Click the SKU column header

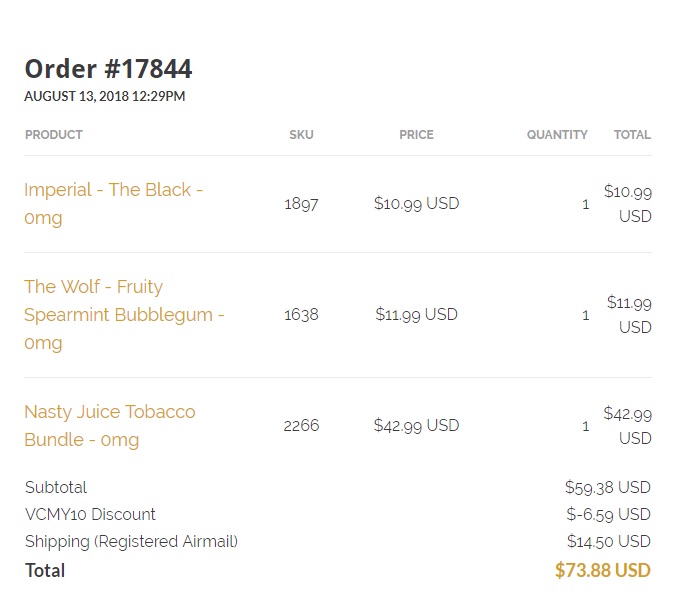301,135
